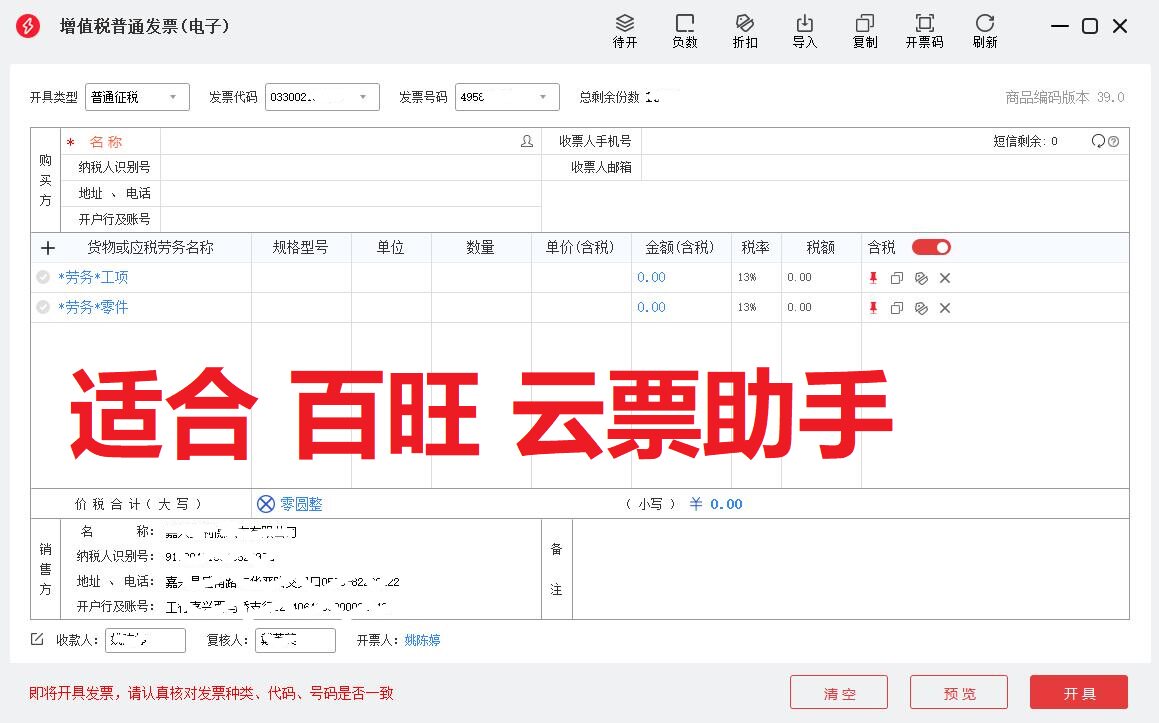1159x723 pixels.
Task: Click the 规格型号 cell of *劳务*零件 row
Action: coord(302,308)
